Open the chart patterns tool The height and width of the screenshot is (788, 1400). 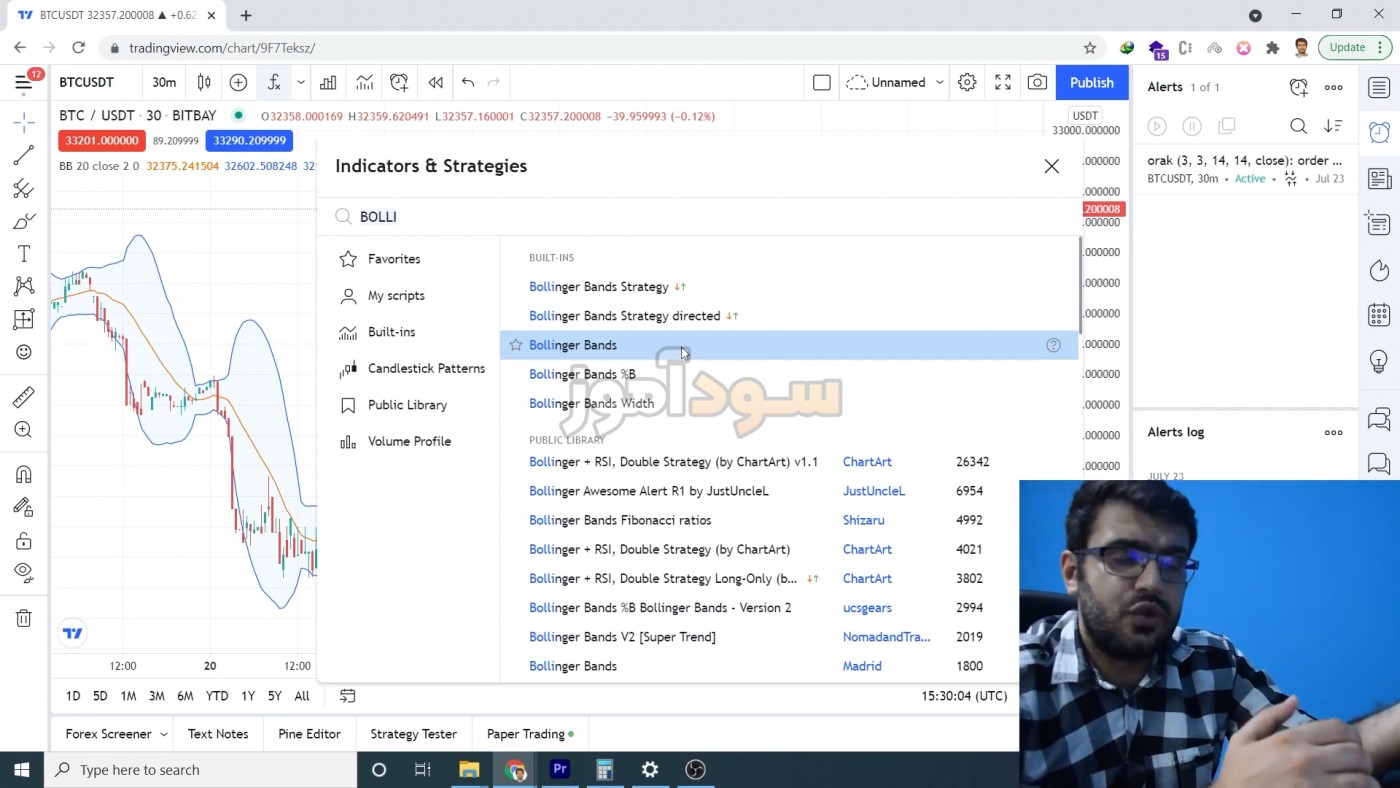coord(24,286)
